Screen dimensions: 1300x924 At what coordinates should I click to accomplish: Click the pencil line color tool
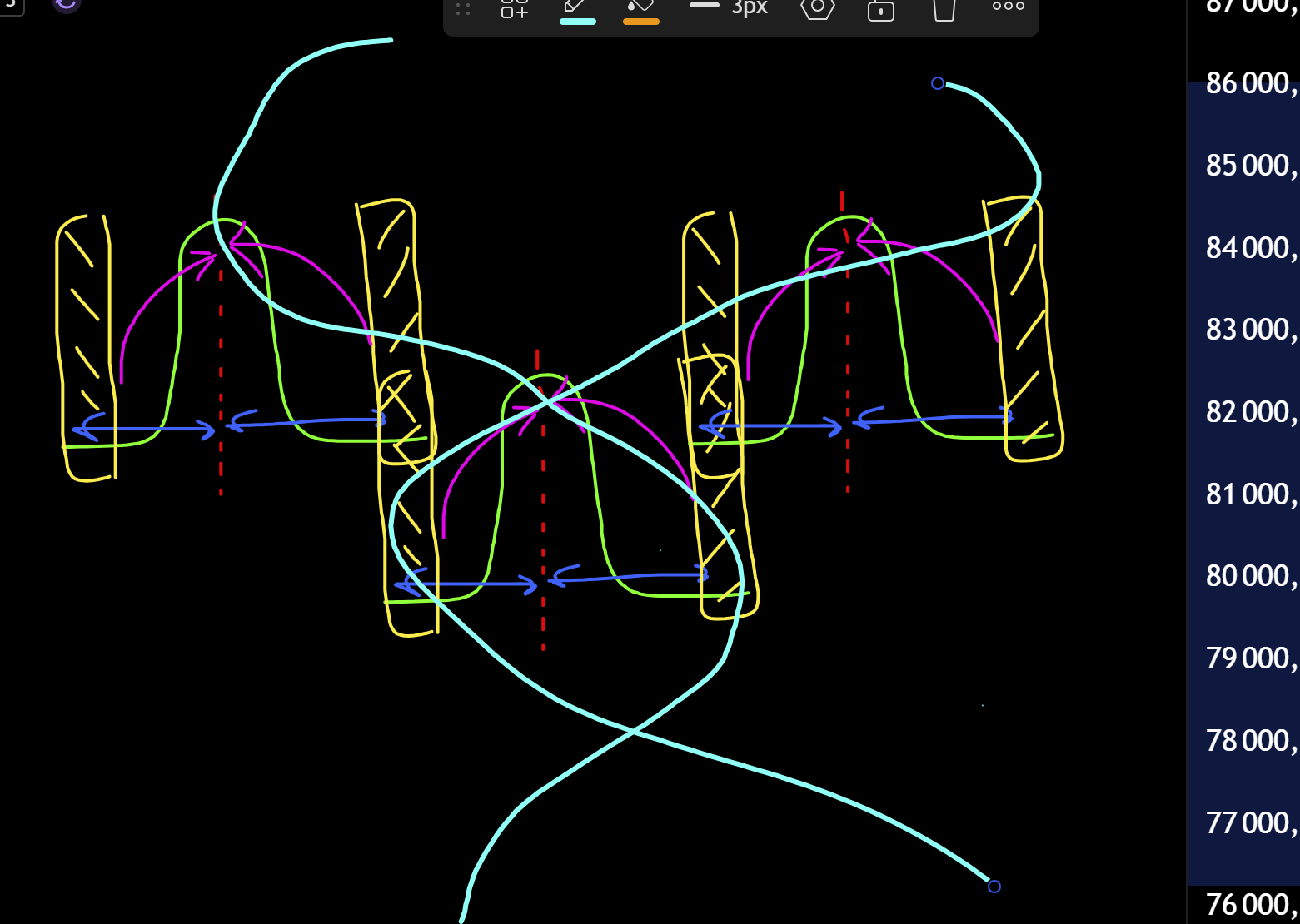pos(576,7)
